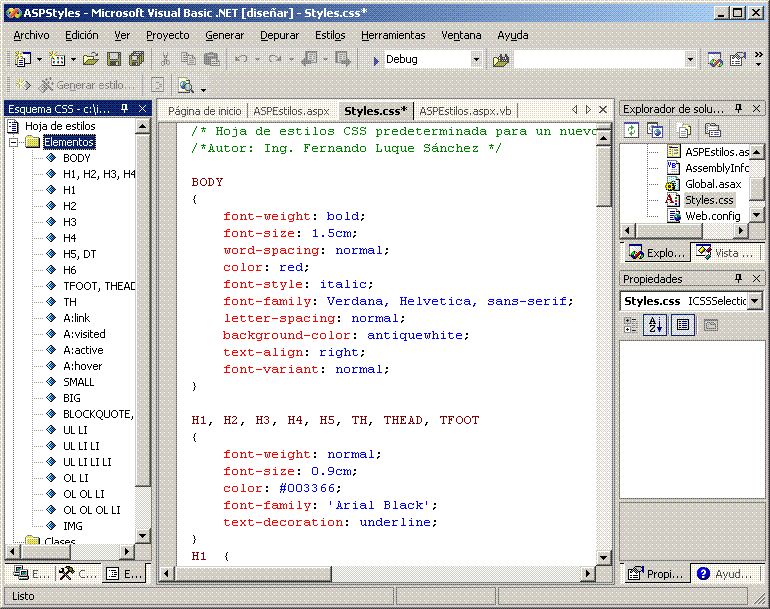Close the Styles.css document with X

pos(603,110)
